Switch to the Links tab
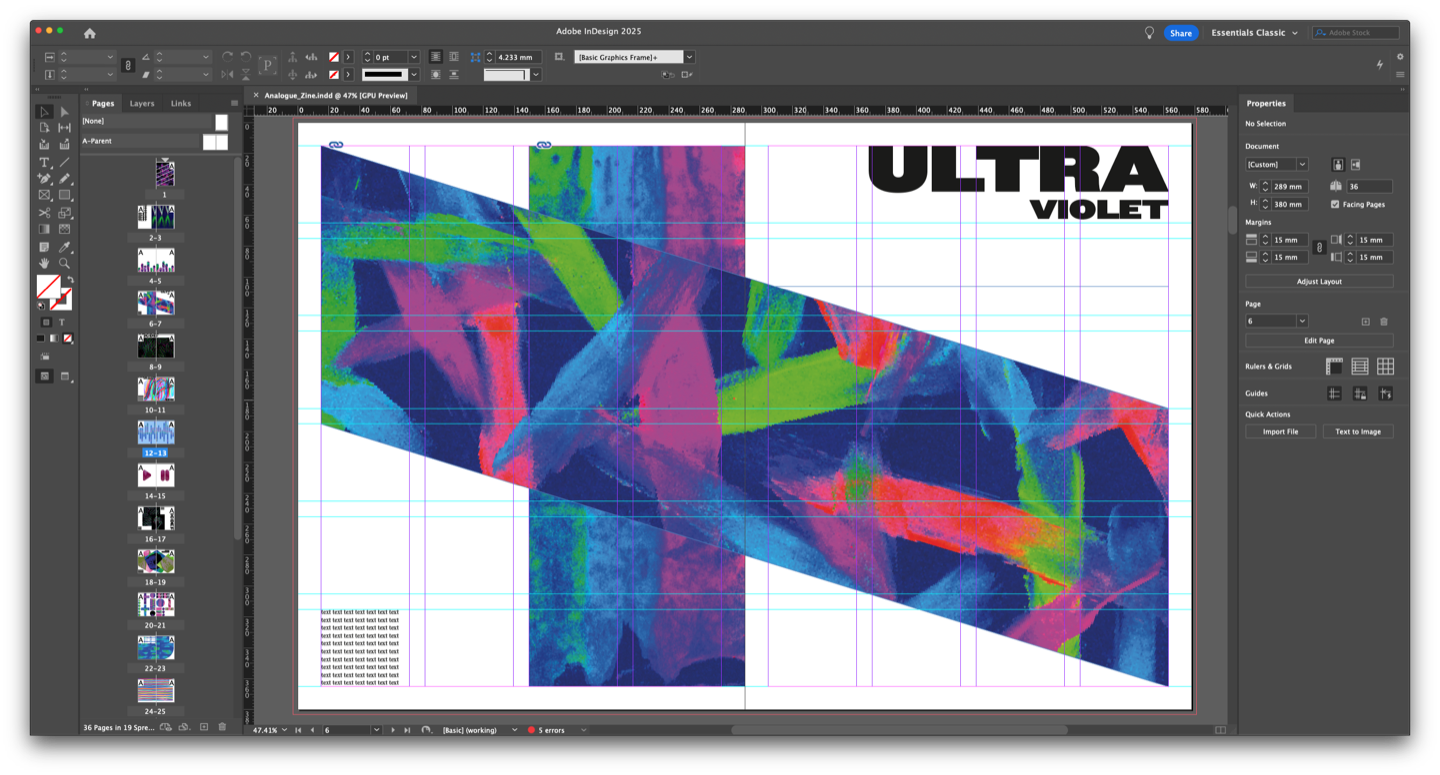Image resolution: width=1440 pixels, height=775 pixels. (181, 103)
